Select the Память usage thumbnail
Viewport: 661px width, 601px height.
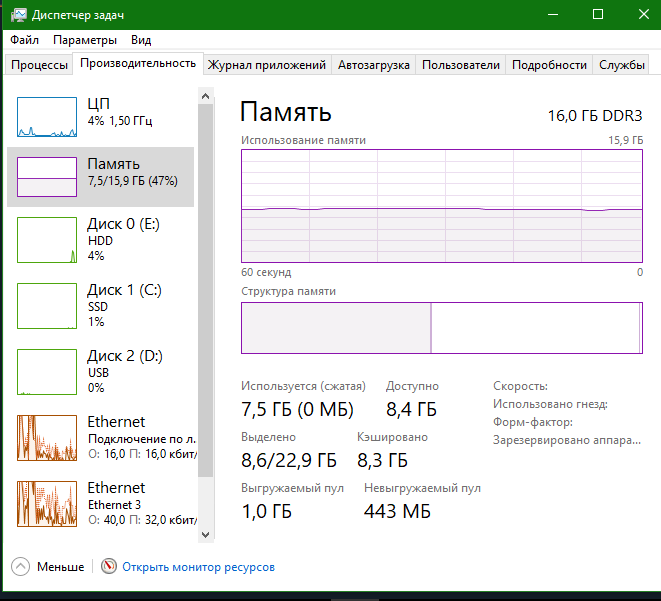(x=47, y=177)
